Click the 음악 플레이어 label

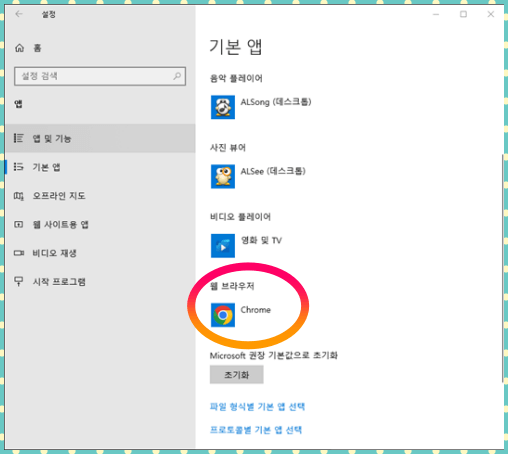[x=236, y=78]
